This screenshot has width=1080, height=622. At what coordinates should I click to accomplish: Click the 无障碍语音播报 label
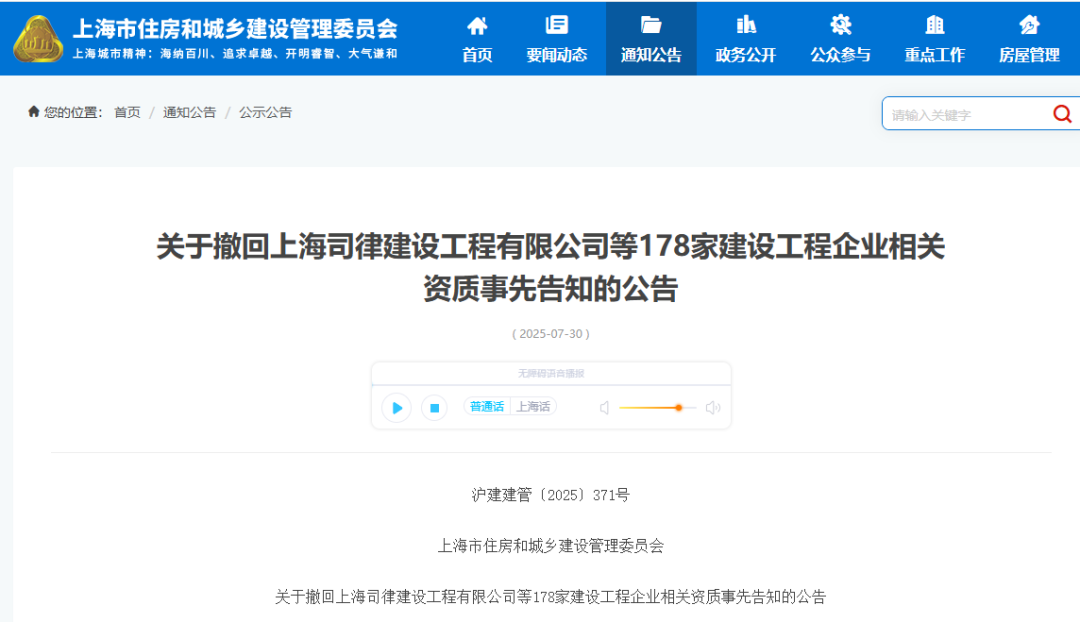pyautogui.click(x=551, y=373)
